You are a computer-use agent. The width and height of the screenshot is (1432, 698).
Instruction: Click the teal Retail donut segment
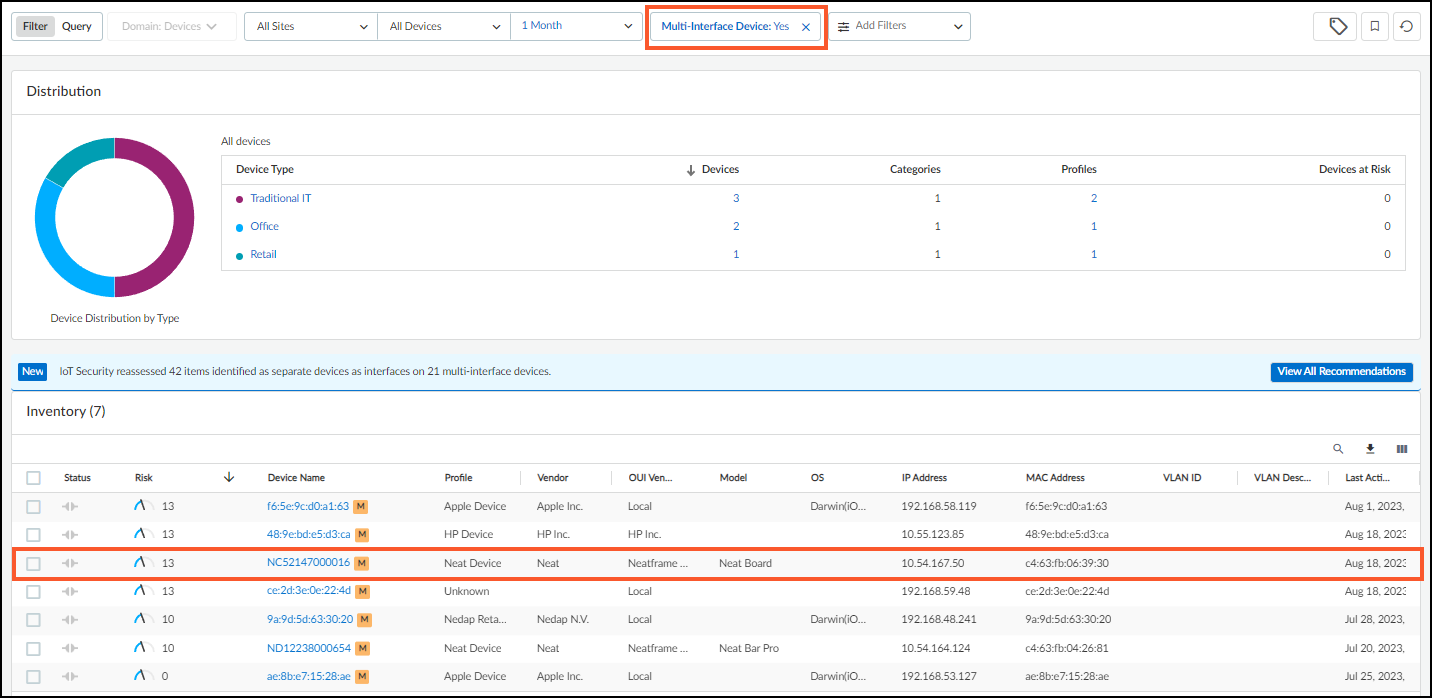coord(78,160)
